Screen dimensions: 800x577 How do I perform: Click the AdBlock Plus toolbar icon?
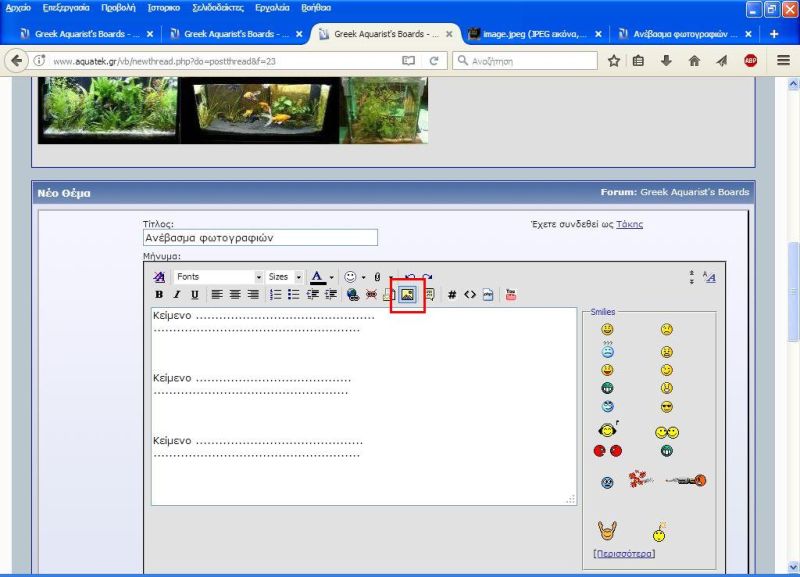[750, 61]
